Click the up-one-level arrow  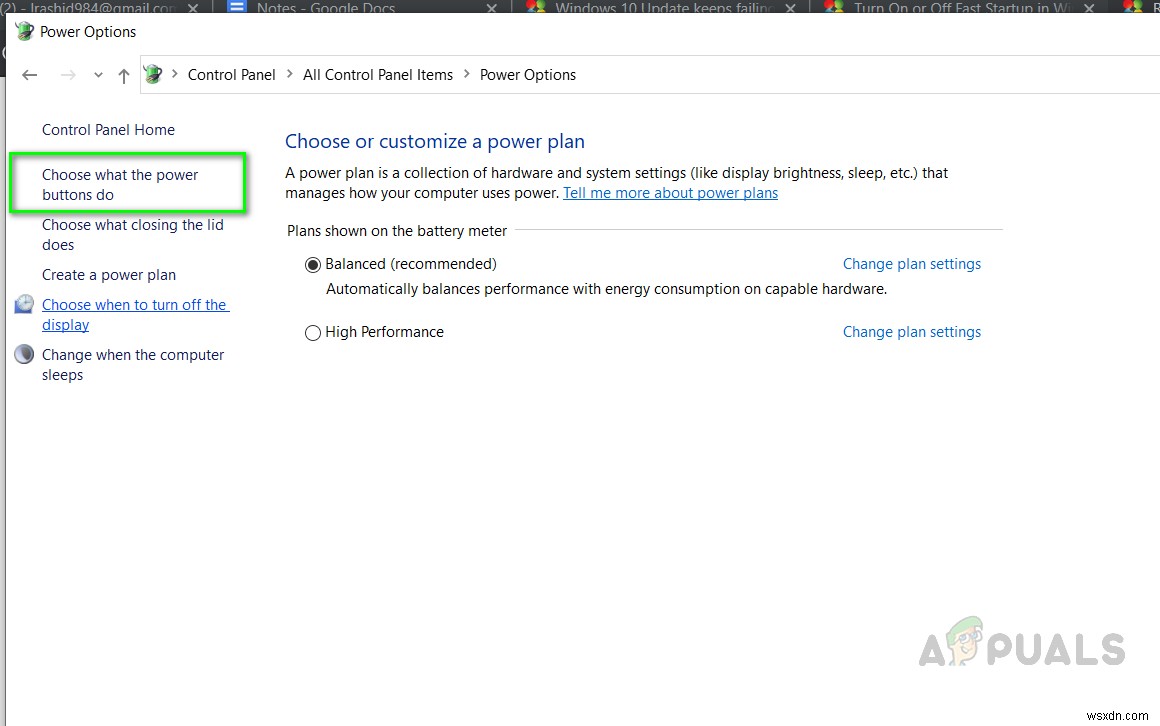pyautogui.click(x=124, y=75)
